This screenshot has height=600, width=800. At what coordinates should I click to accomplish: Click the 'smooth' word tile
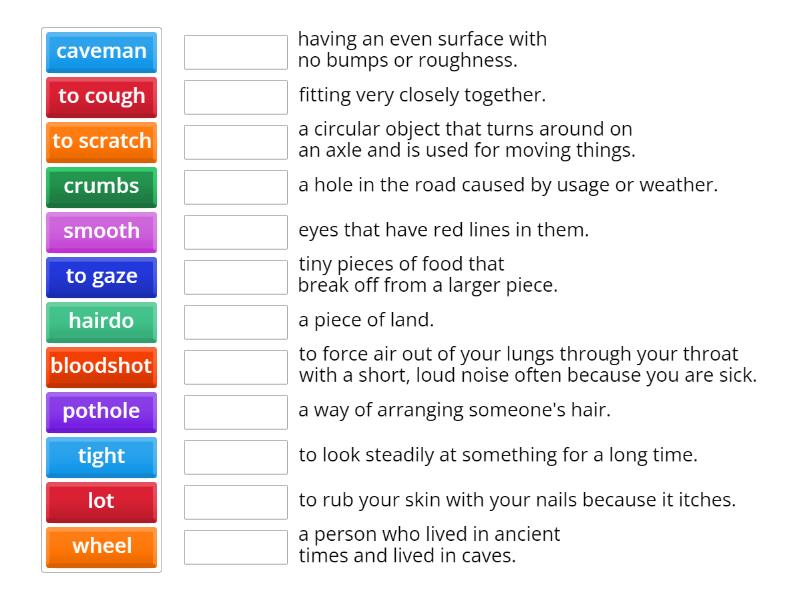(x=101, y=231)
